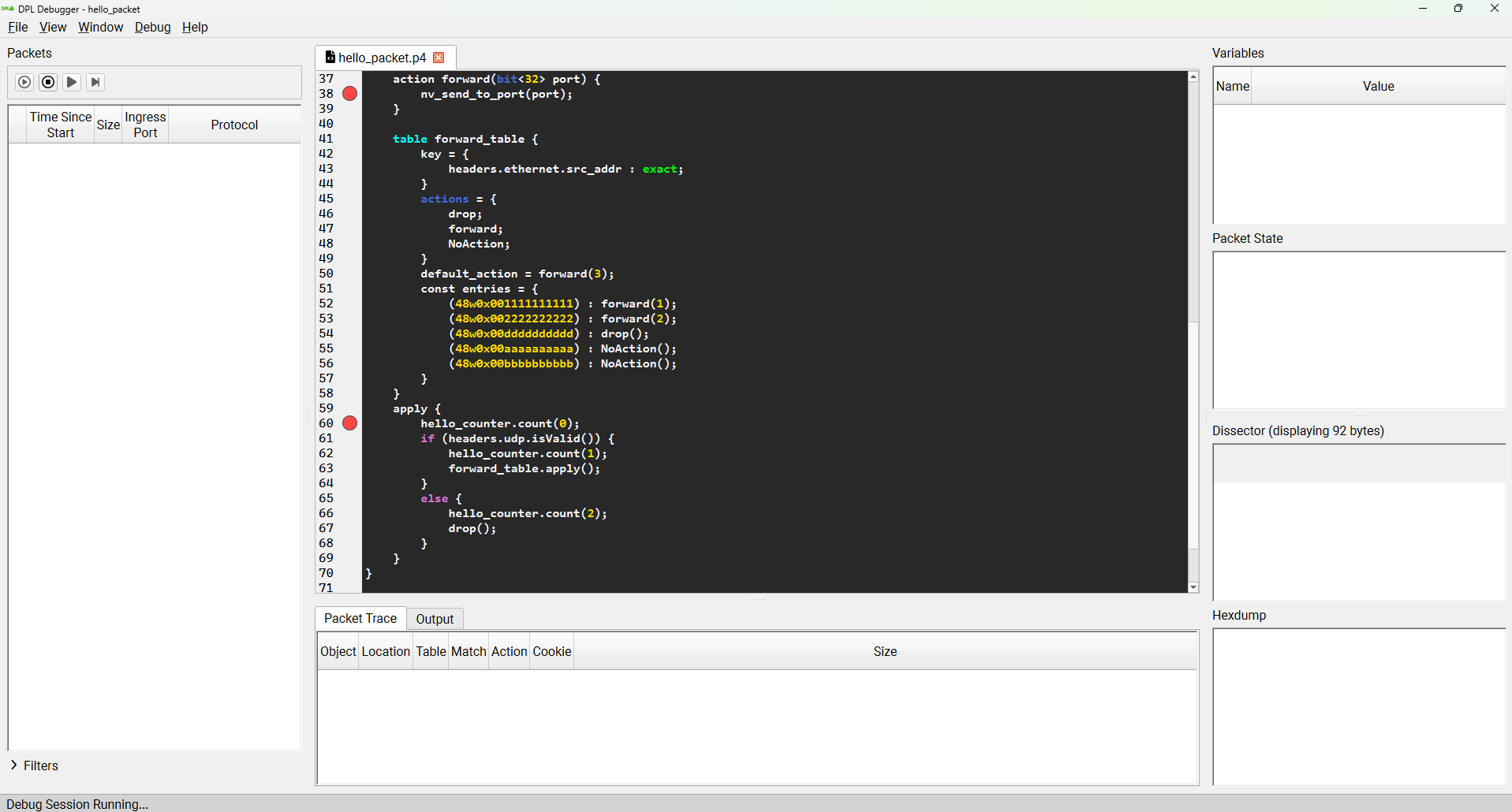Click the code editor scrollbar down arrow
1512x812 pixels.
(x=1193, y=587)
